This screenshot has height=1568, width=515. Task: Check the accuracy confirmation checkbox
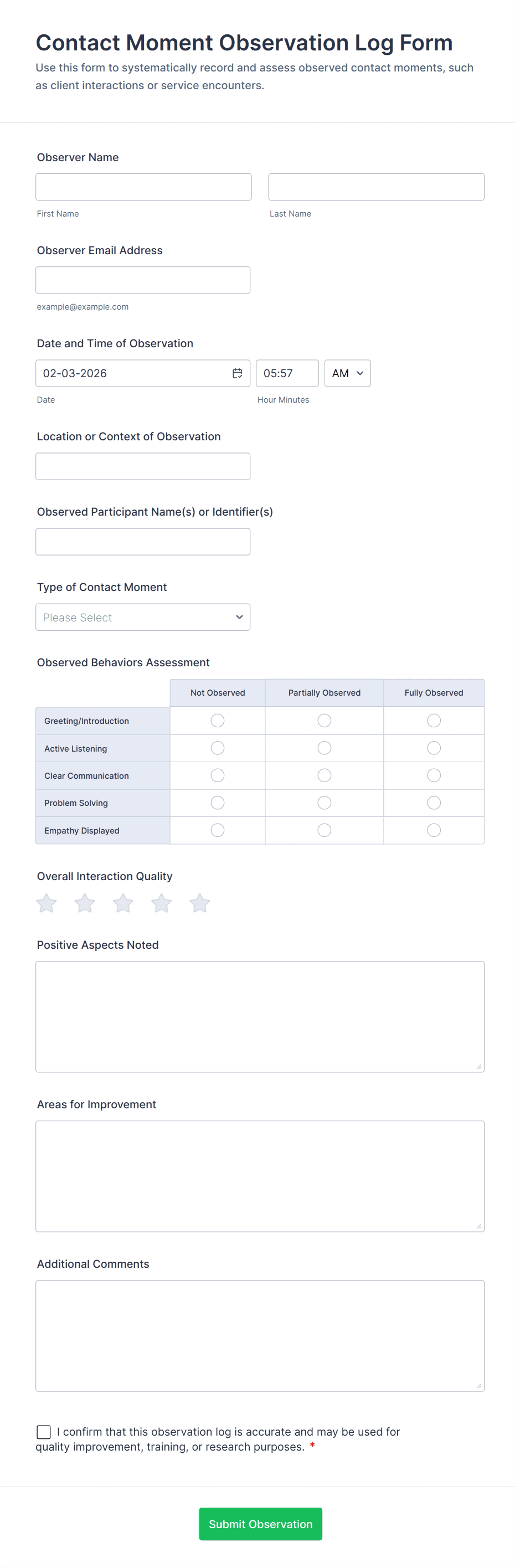[x=44, y=1432]
